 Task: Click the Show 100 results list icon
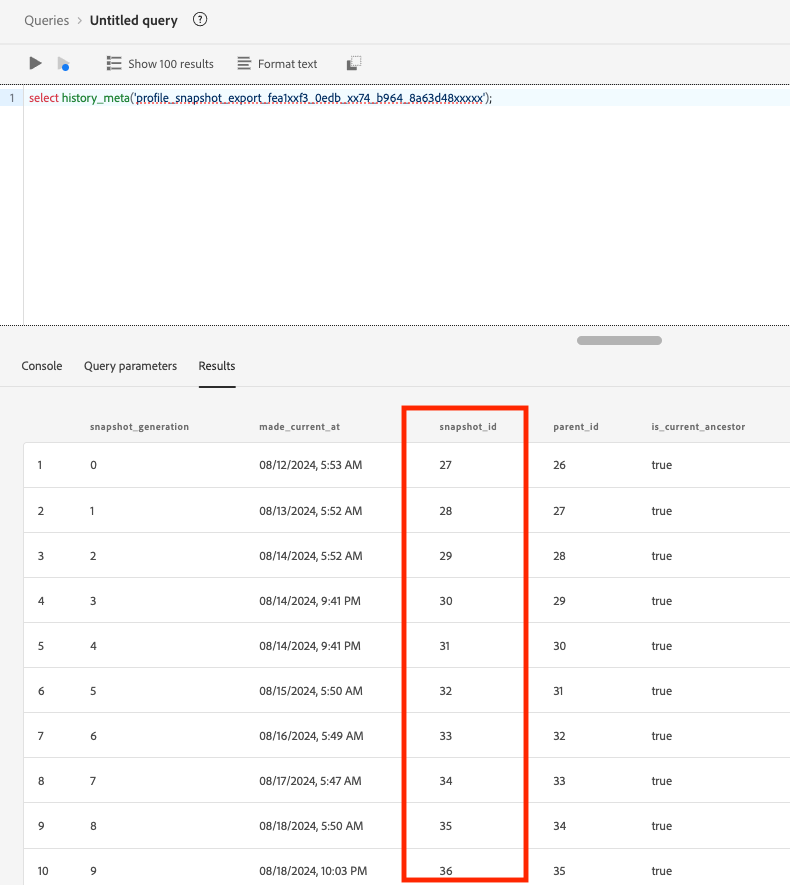coord(114,64)
